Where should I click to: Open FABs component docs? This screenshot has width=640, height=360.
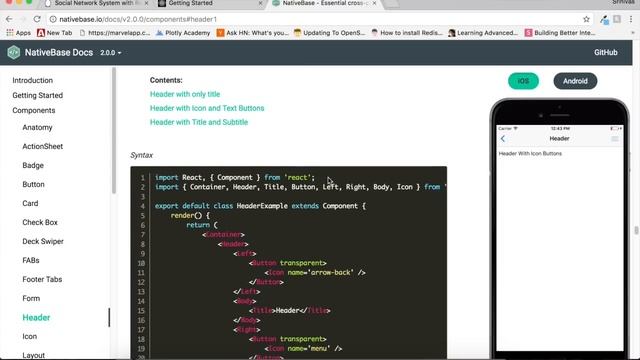pyautogui.click(x=31, y=260)
